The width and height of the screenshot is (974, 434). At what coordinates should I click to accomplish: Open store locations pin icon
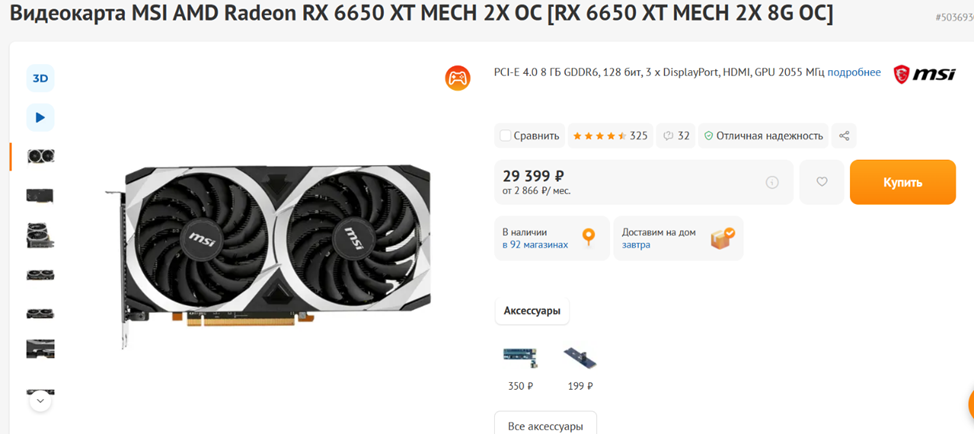coord(588,238)
